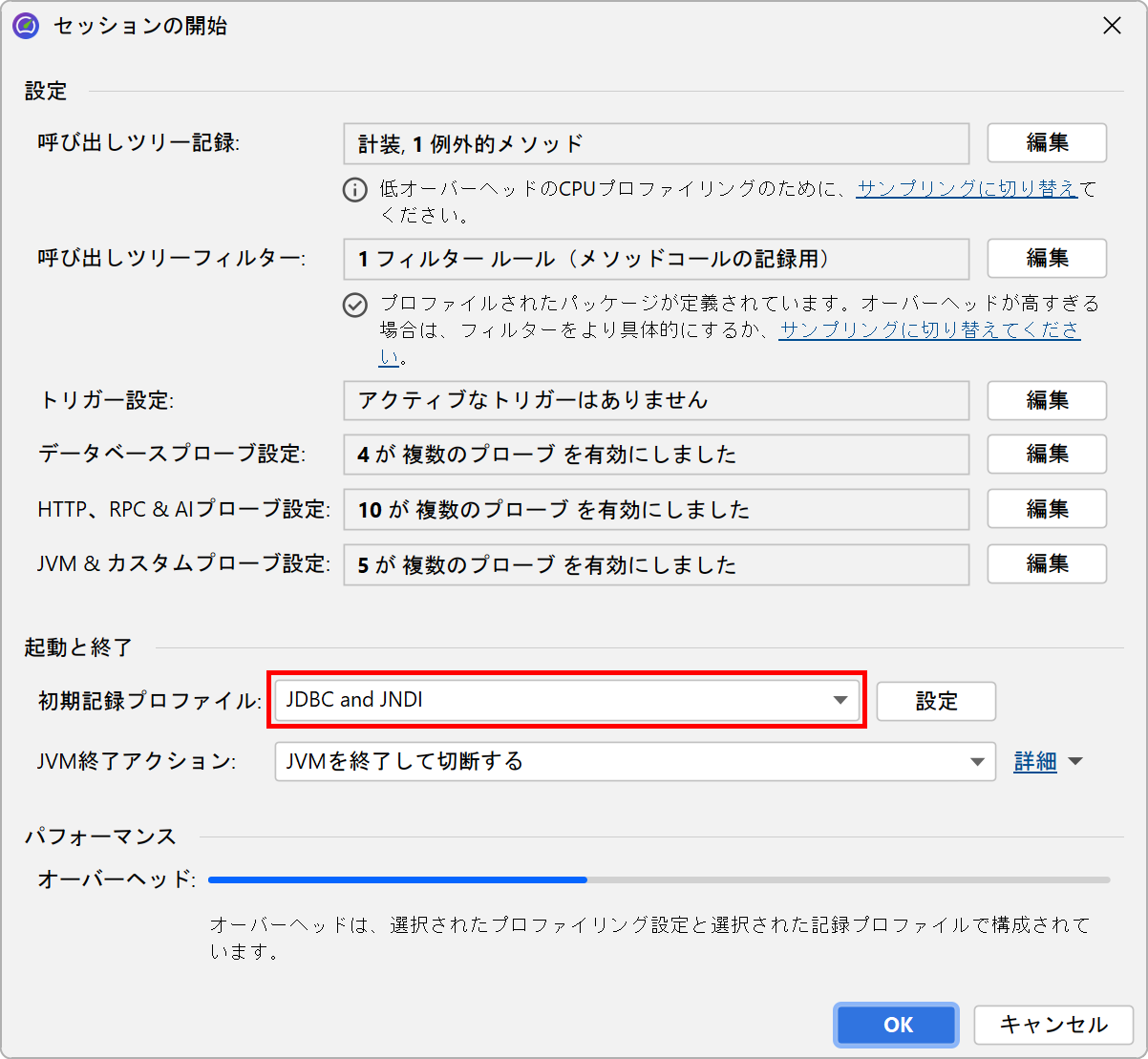Screen dimensions: 1148x1059
Task: Click the JProfiler app icon in title bar
Action: click(26, 26)
